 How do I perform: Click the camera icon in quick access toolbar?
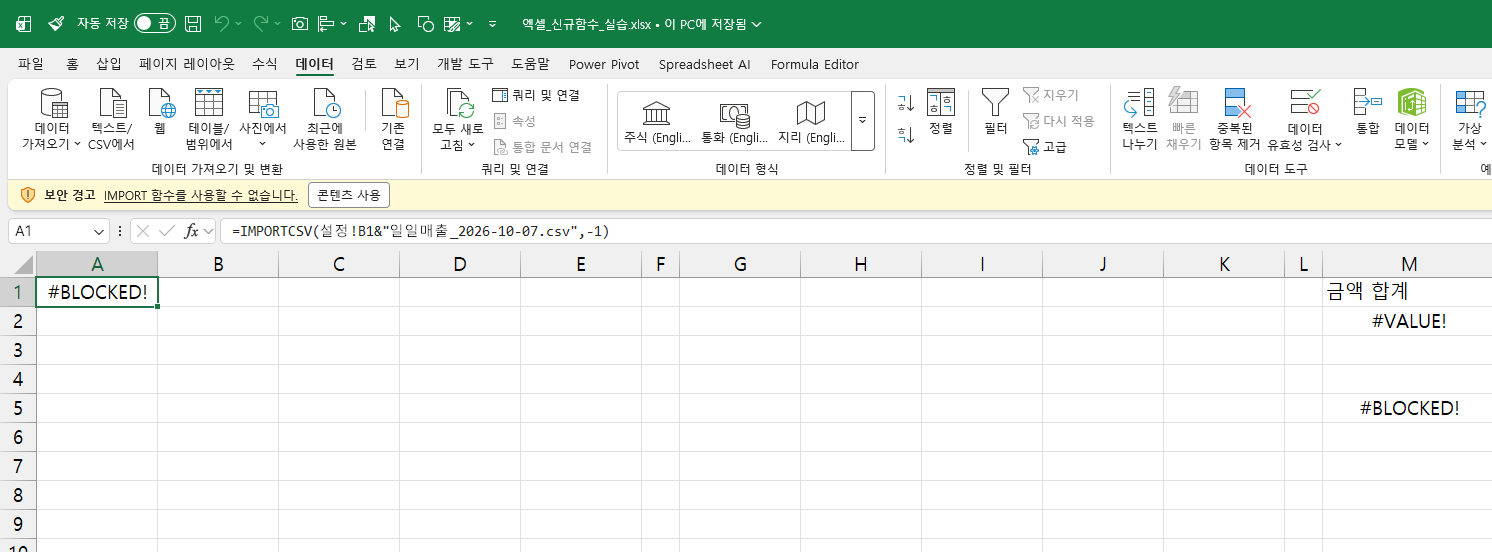click(299, 23)
